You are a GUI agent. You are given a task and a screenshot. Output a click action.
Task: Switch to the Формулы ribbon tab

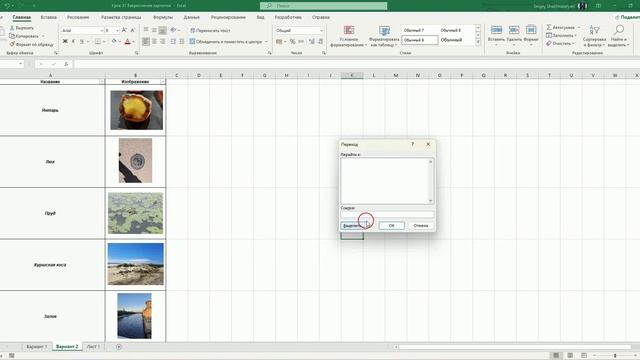(x=163, y=17)
